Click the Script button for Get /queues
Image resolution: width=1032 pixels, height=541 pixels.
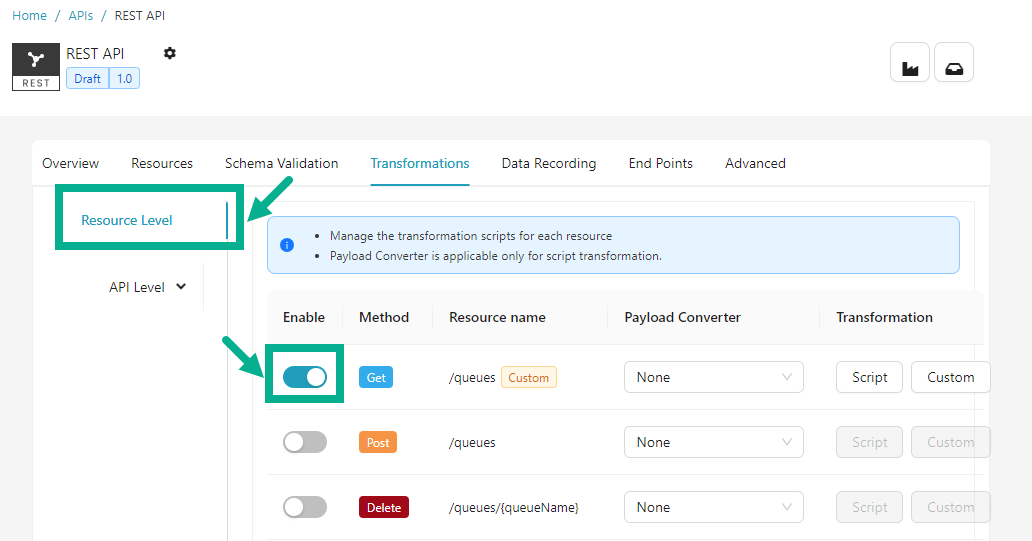point(869,377)
